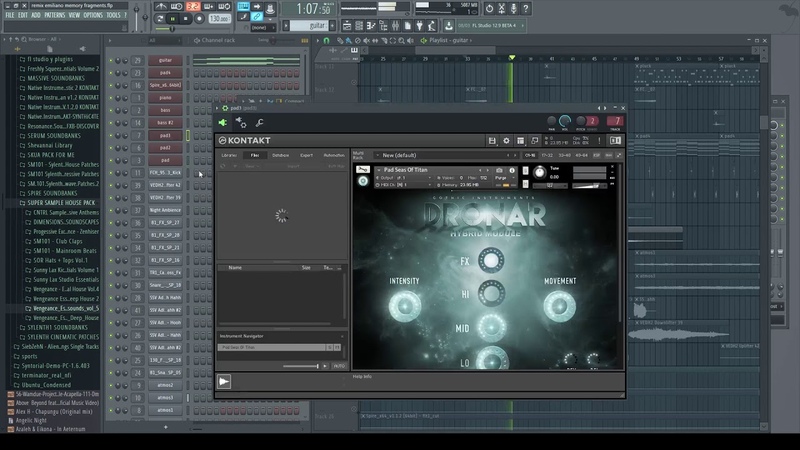Open detailed plugin settings gear icon
Screen dimensions: 800x450
coord(241,122)
